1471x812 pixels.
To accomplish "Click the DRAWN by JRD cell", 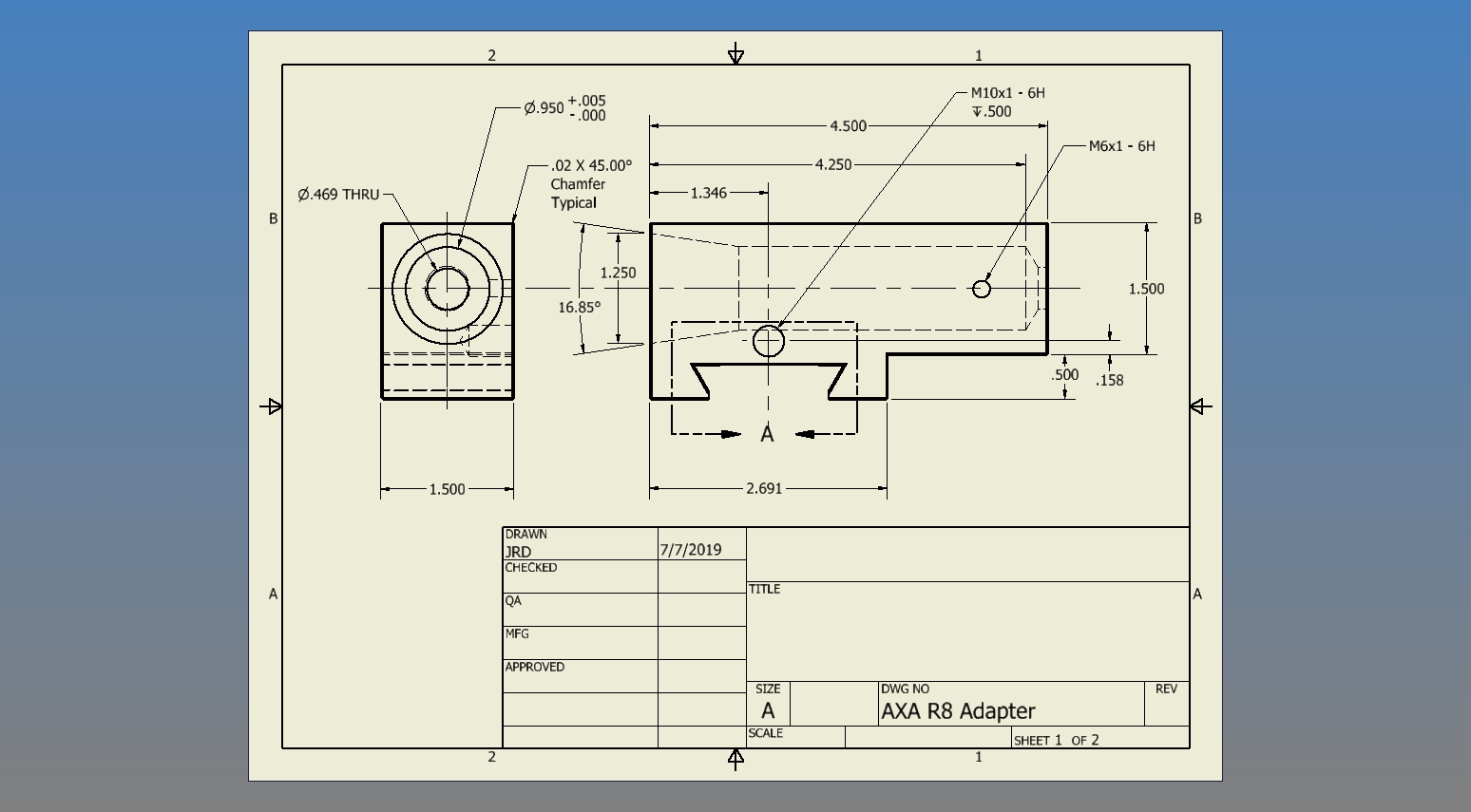I will click(580, 544).
